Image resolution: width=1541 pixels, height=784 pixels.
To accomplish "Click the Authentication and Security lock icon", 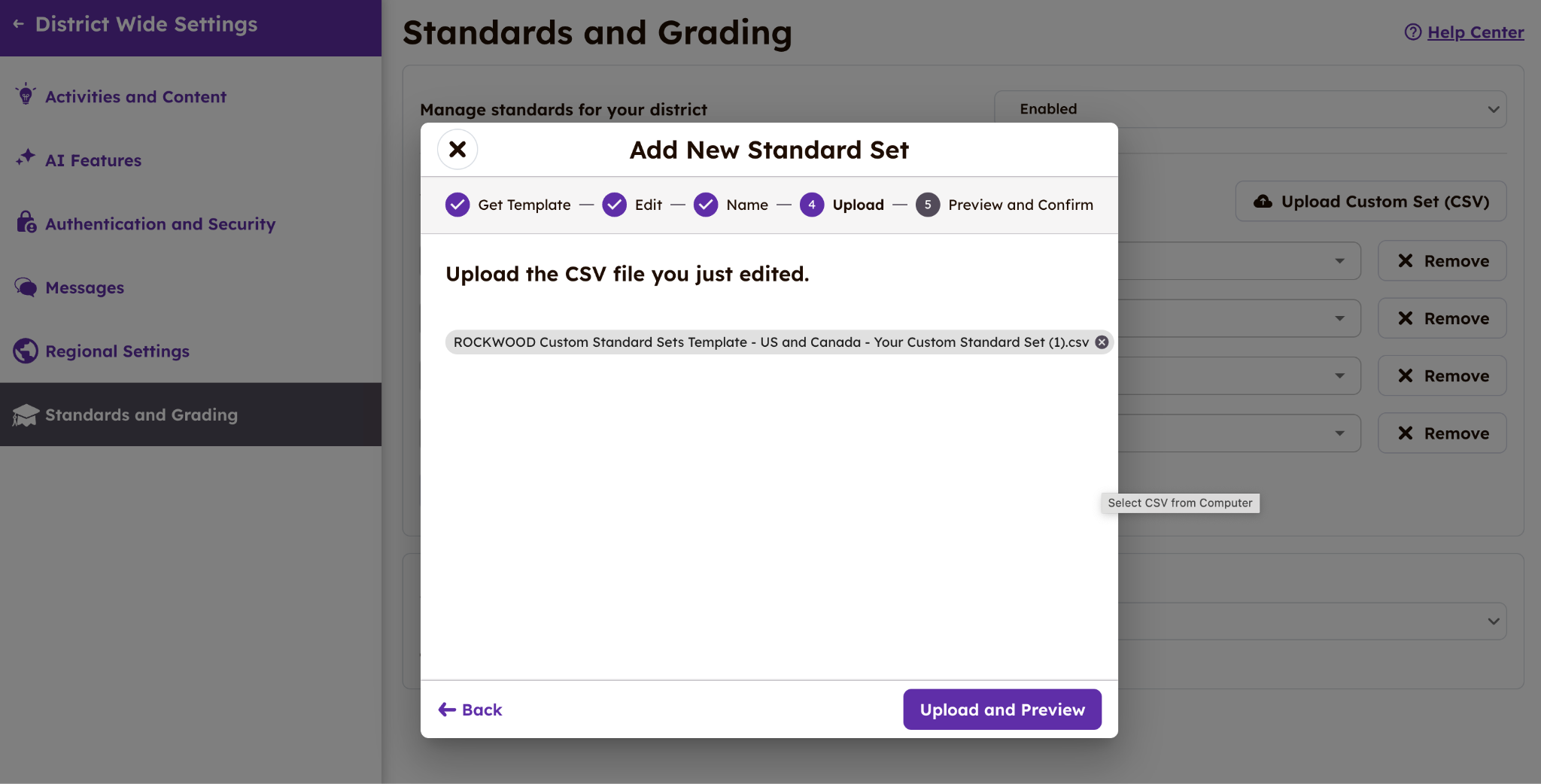I will pyautogui.click(x=26, y=223).
